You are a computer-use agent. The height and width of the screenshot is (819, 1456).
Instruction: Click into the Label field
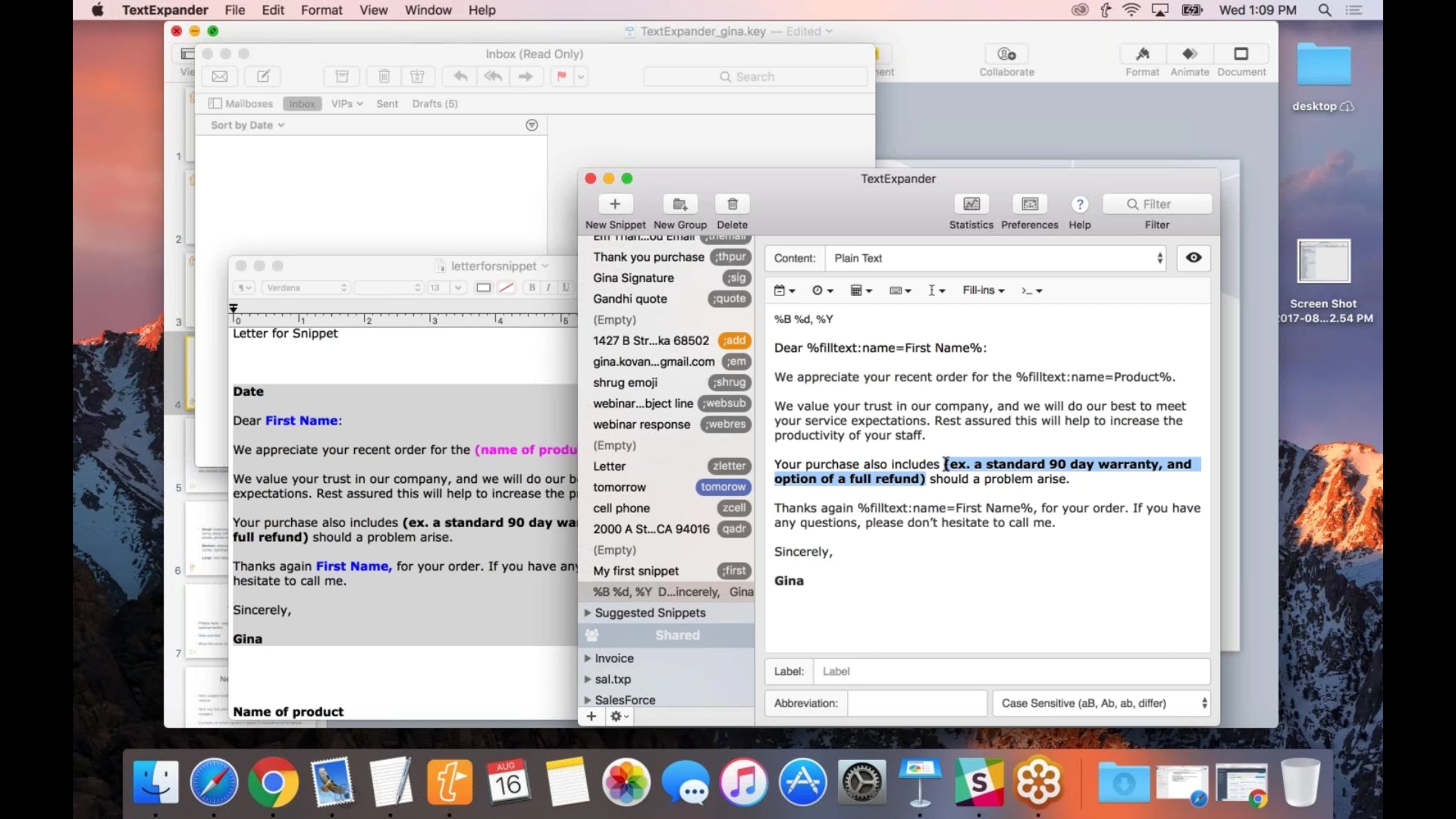tap(1011, 671)
